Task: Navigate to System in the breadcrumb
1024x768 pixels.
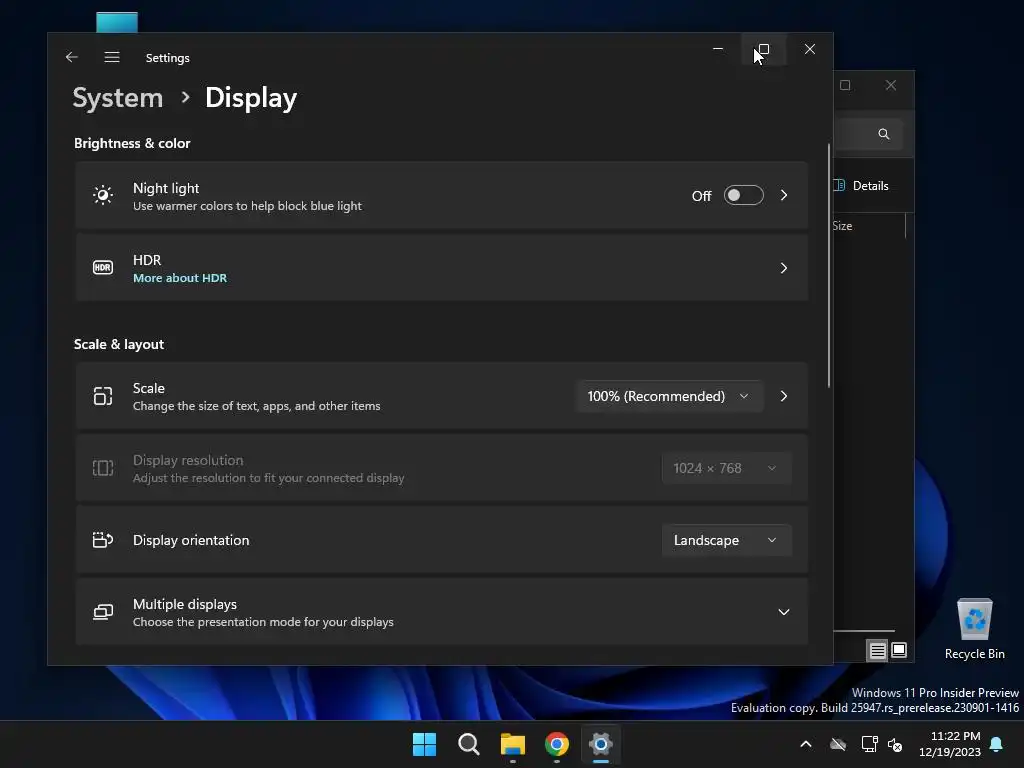Action: coord(118,98)
